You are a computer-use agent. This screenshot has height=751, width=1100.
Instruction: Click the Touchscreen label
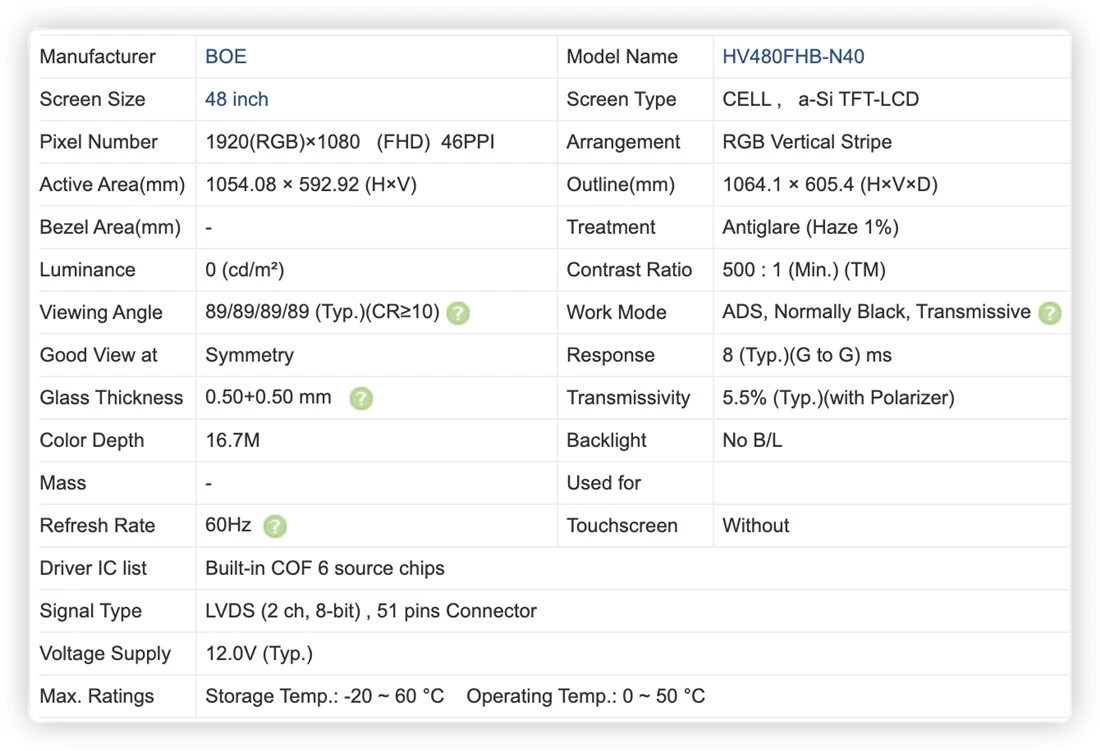622,526
